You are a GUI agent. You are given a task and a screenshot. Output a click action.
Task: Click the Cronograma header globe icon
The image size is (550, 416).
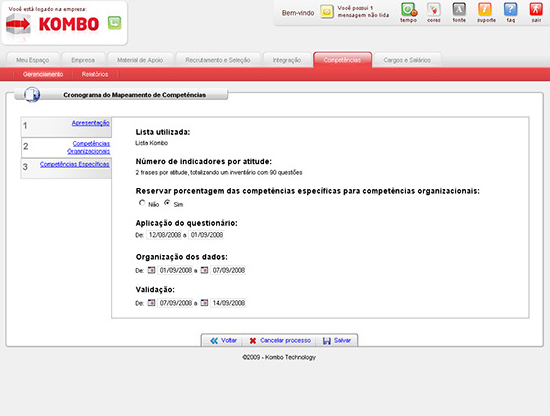(x=32, y=94)
